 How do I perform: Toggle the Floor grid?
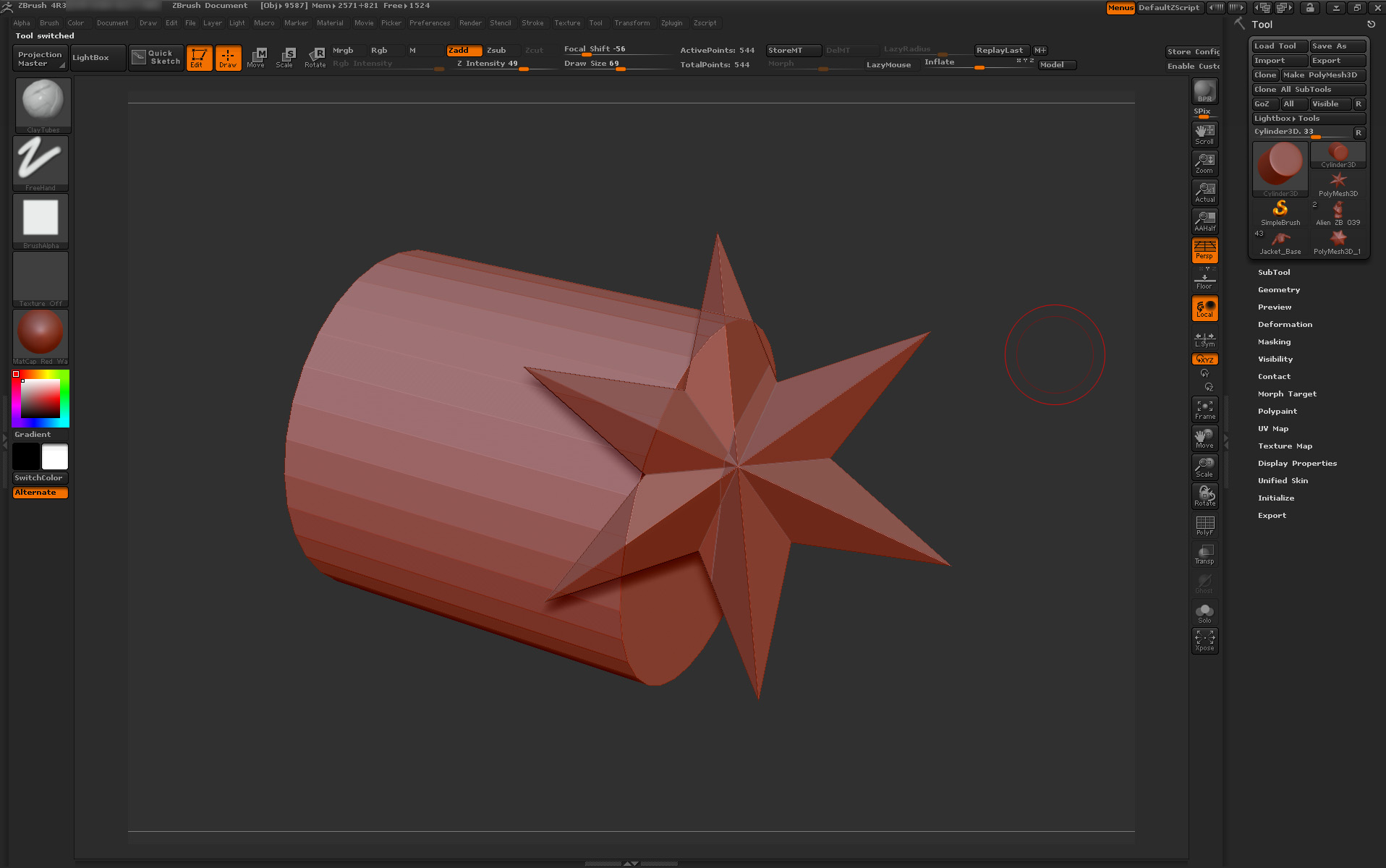click(1204, 279)
